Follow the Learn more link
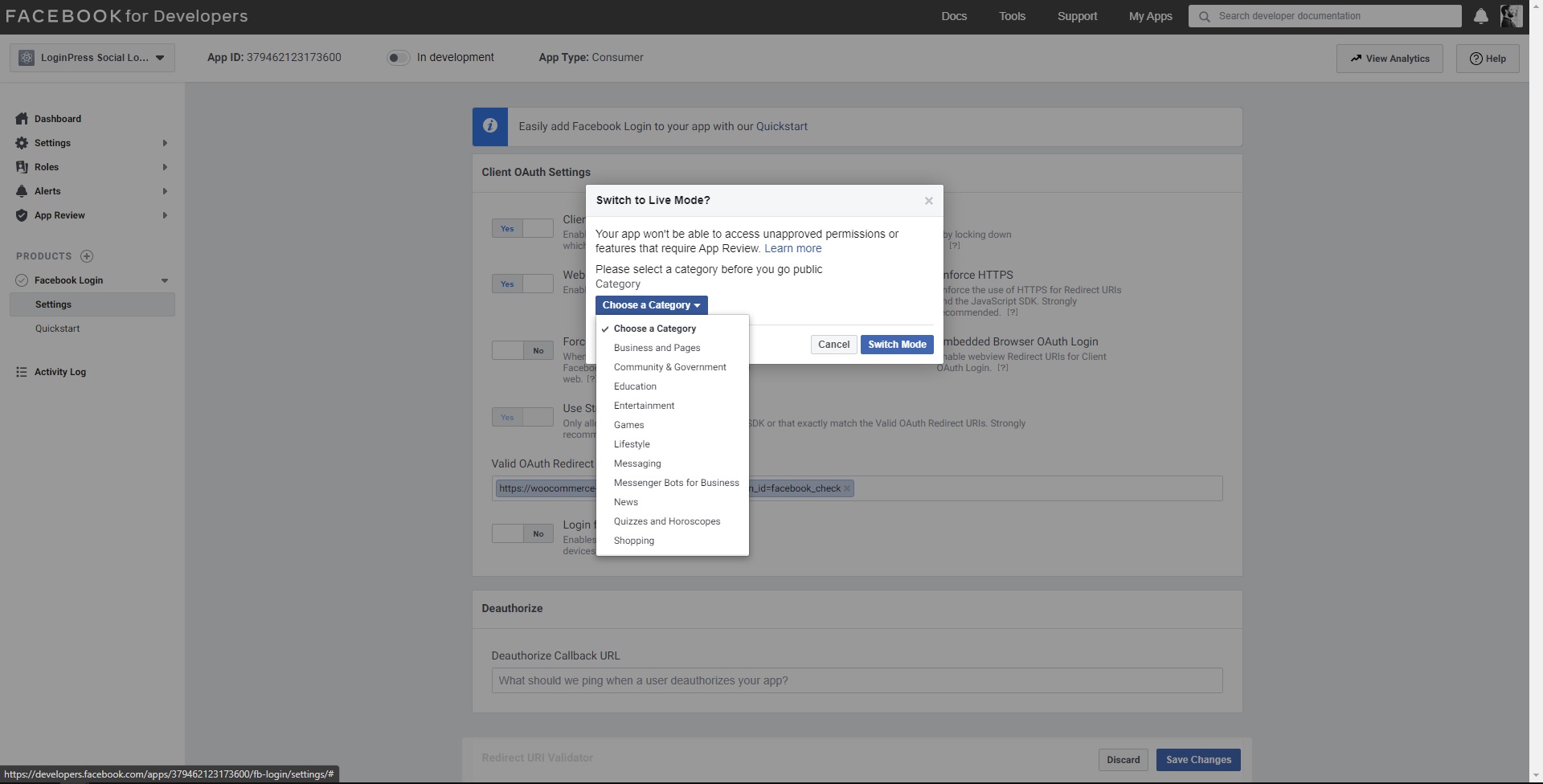Screen dimensions: 1543x784 tap(792, 249)
